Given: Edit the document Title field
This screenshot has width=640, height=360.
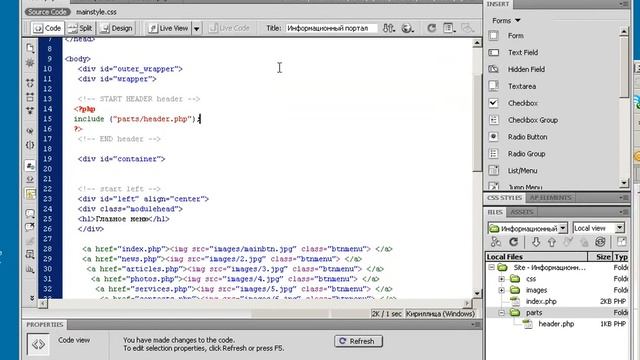Looking at the screenshot, I should (331, 28).
